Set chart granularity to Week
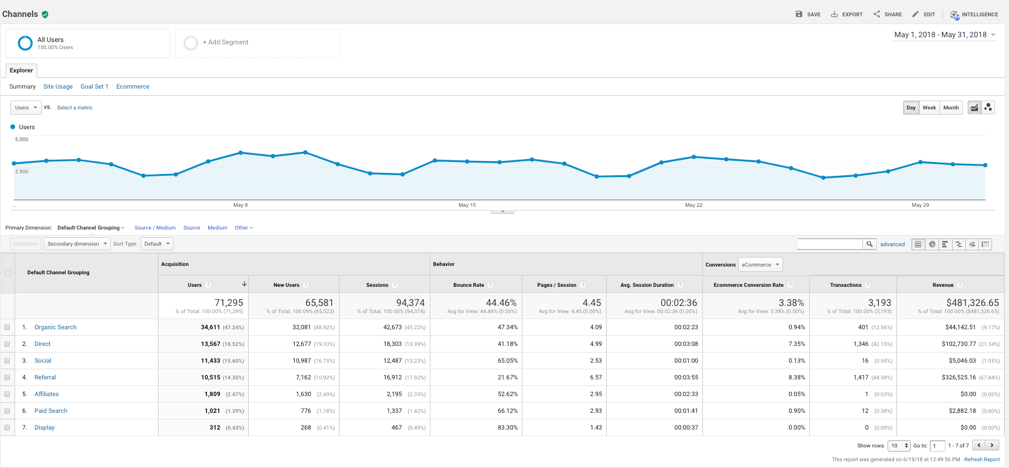 (929, 108)
